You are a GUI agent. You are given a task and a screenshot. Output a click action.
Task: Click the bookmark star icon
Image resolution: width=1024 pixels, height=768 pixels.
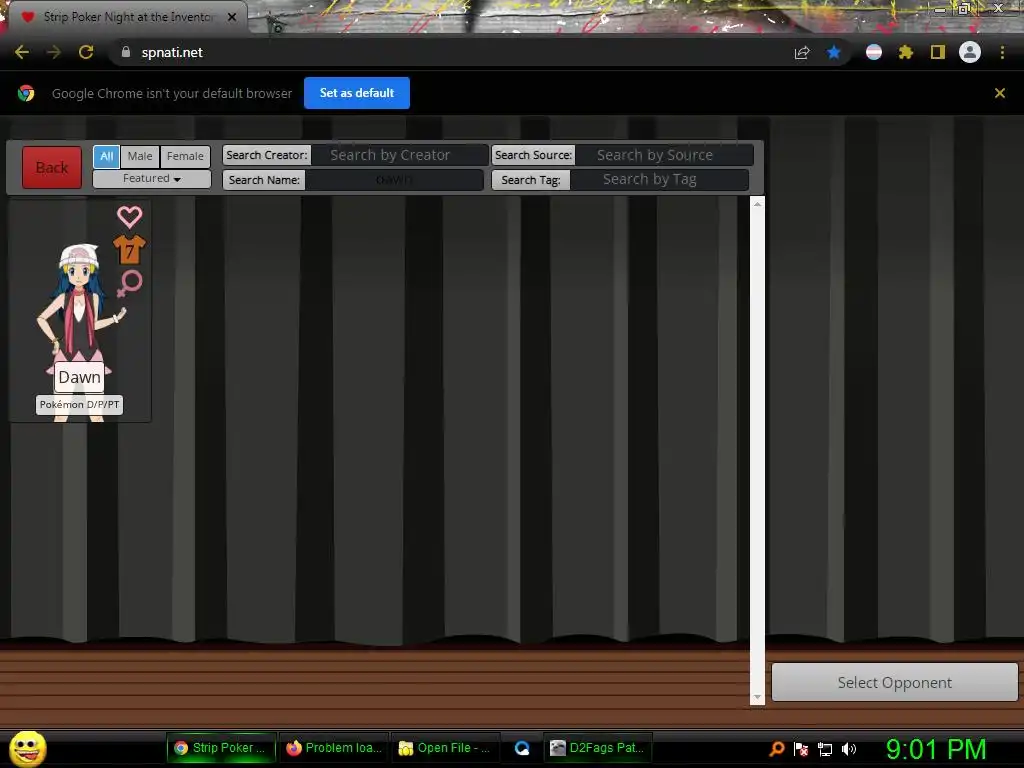(834, 52)
